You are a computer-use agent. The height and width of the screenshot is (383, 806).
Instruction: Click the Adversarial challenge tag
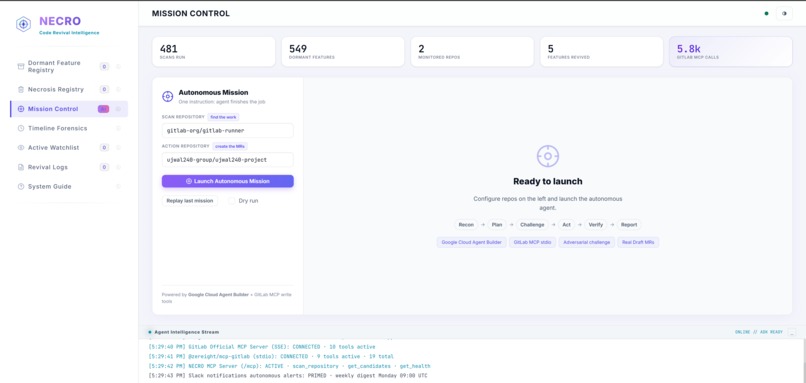pyautogui.click(x=587, y=242)
